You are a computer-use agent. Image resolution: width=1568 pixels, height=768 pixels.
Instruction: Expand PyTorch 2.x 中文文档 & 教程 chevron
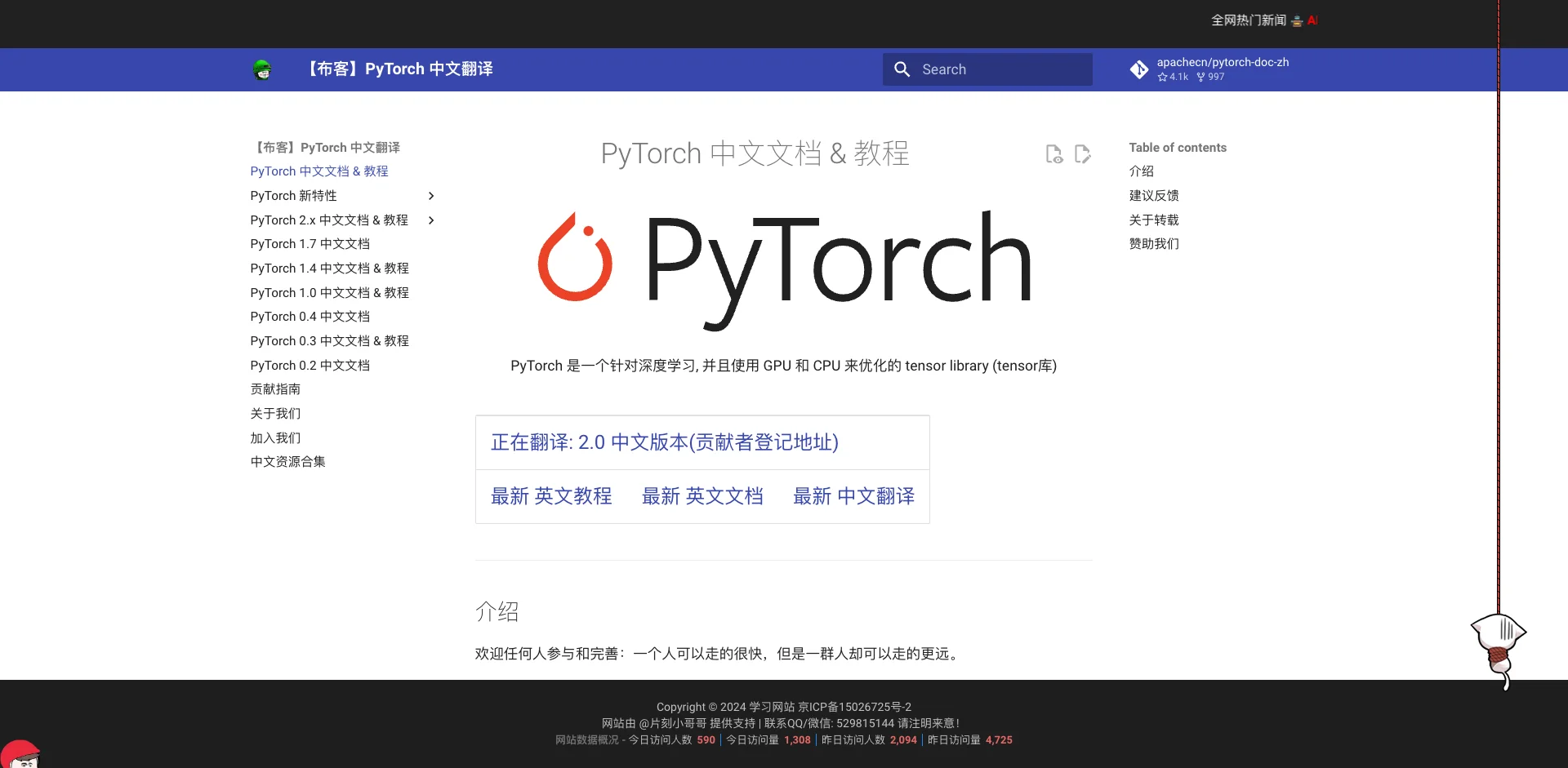[x=431, y=220]
